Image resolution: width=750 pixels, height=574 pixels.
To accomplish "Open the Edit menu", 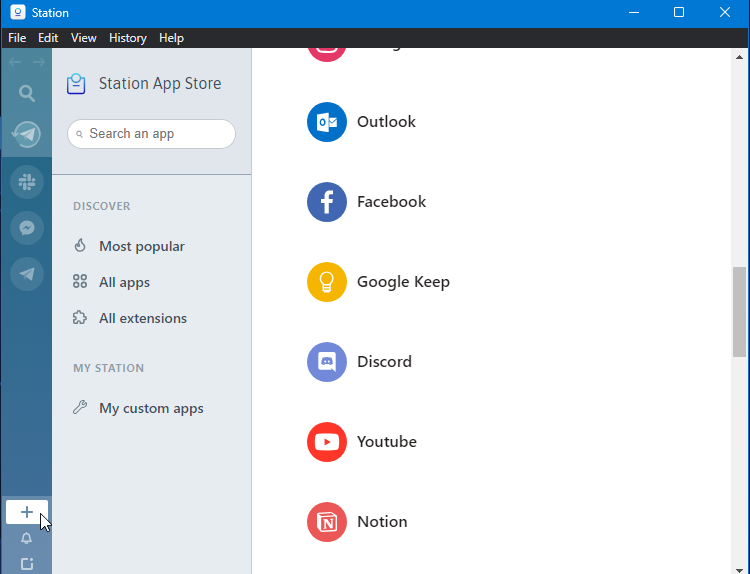I will tap(48, 38).
